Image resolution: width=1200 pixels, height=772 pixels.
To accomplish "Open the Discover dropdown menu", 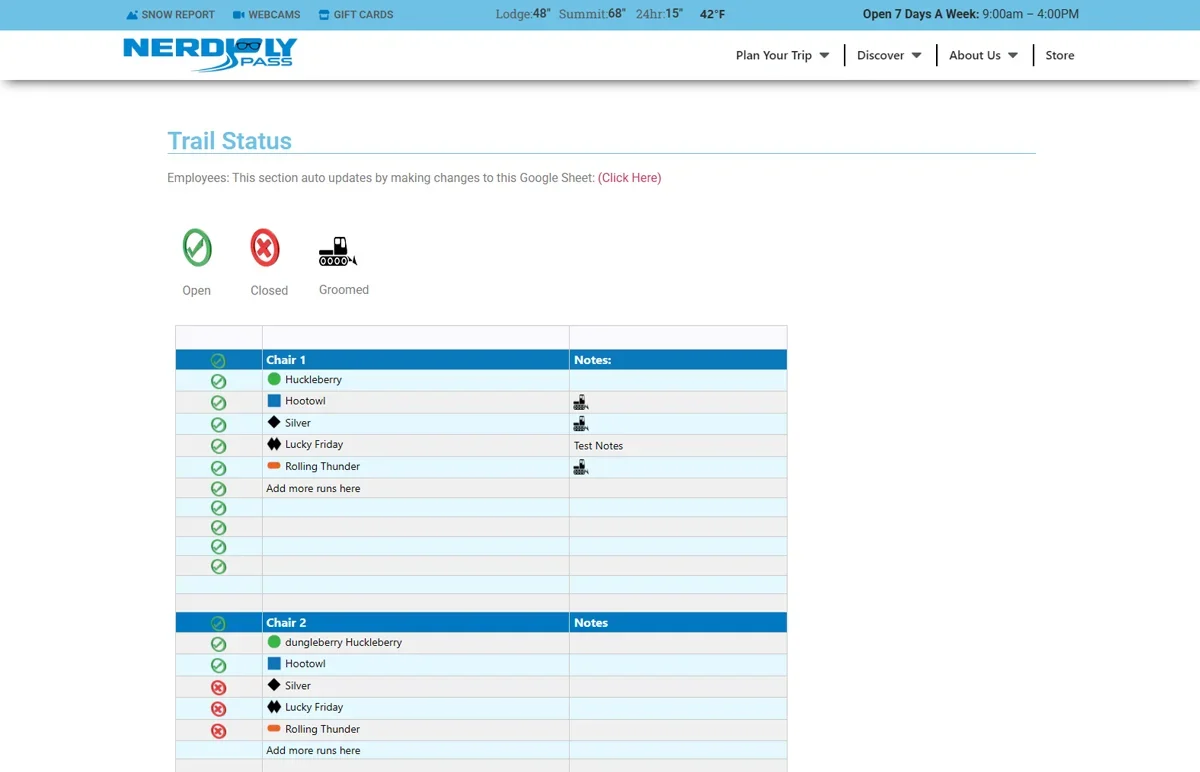I will coord(889,55).
